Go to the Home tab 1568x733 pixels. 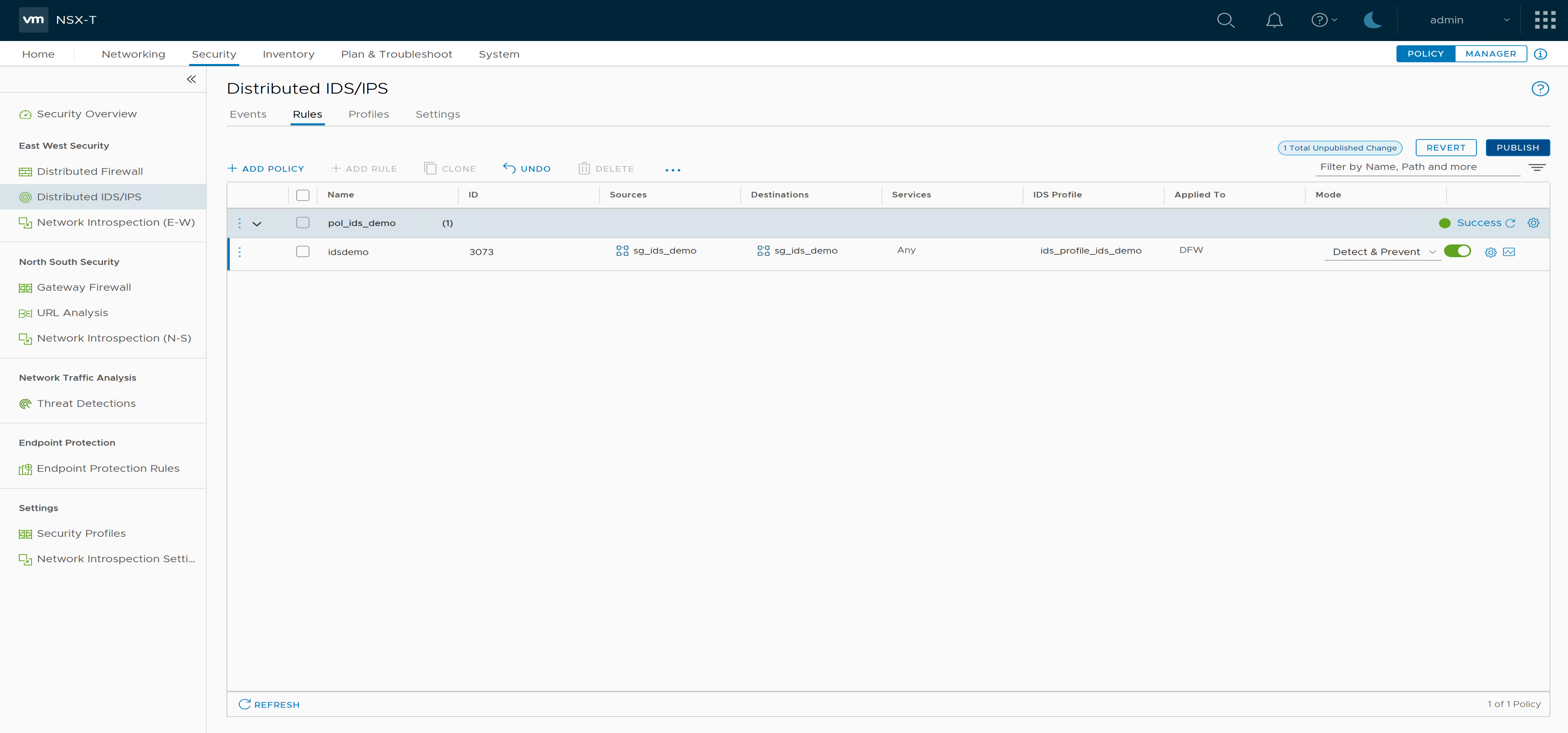coord(38,54)
